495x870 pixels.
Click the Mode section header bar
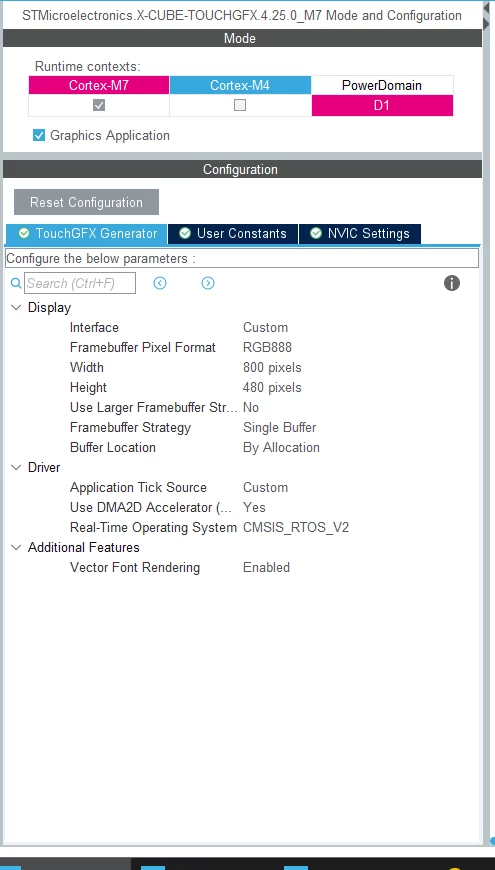[x=243, y=38]
